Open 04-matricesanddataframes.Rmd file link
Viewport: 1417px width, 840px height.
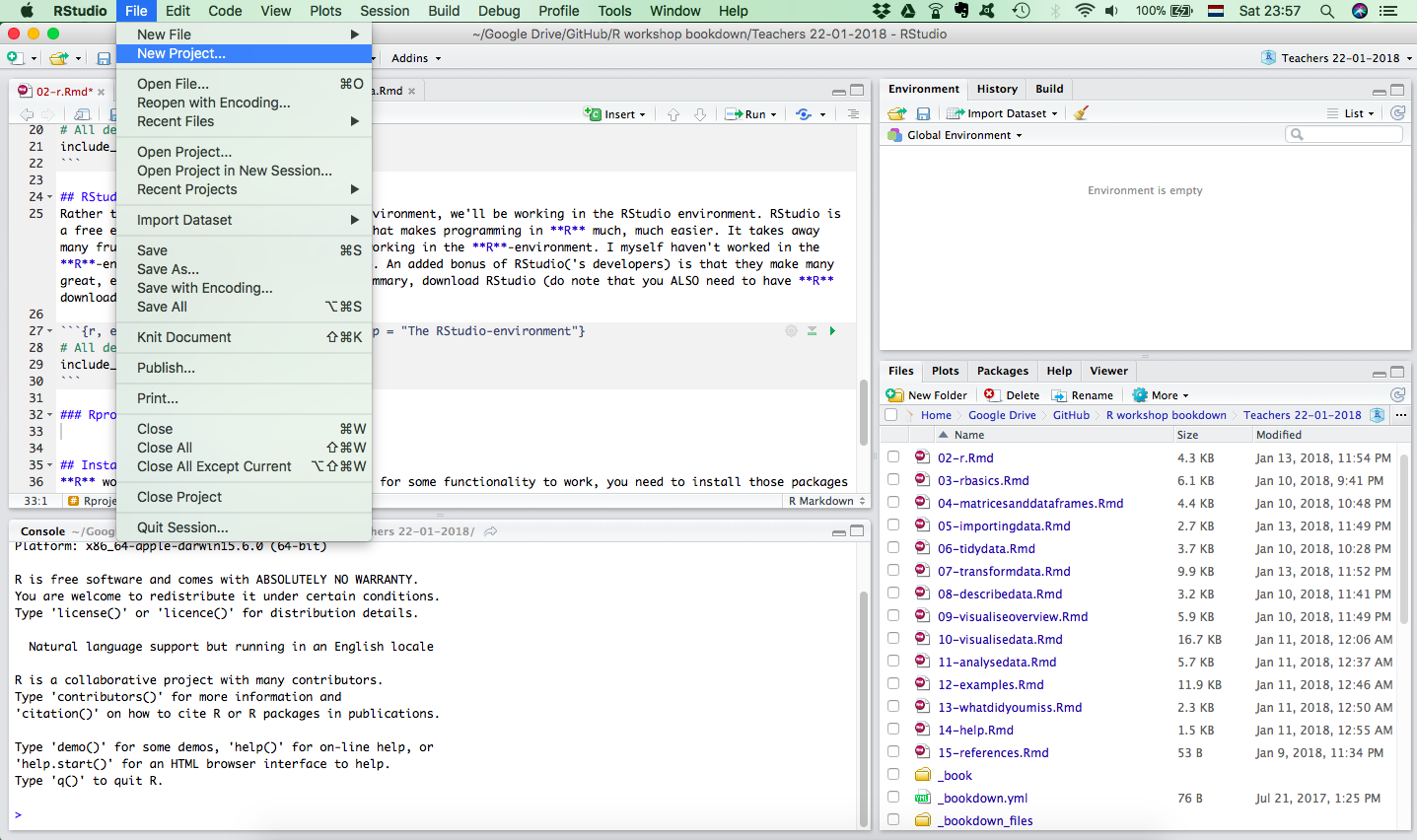tap(1030, 503)
